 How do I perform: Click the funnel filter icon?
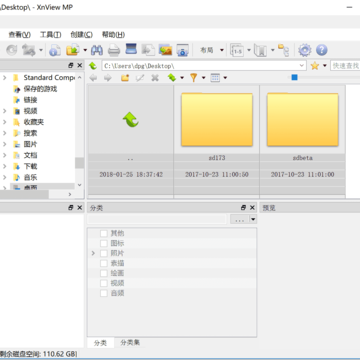[x=193, y=78]
